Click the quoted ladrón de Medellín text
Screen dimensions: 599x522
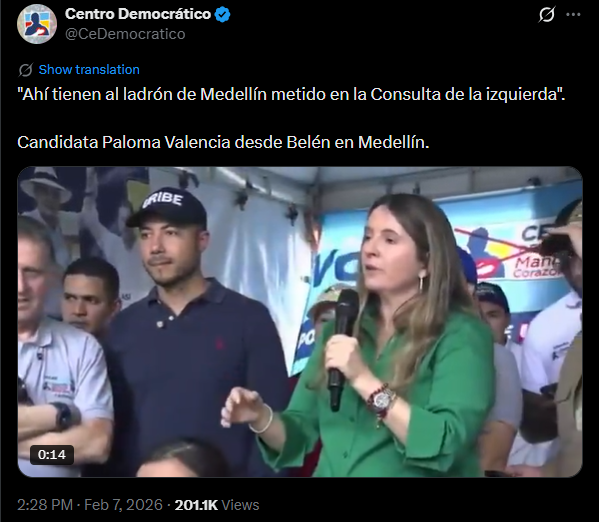pyautogui.click(x=291, y=94)
